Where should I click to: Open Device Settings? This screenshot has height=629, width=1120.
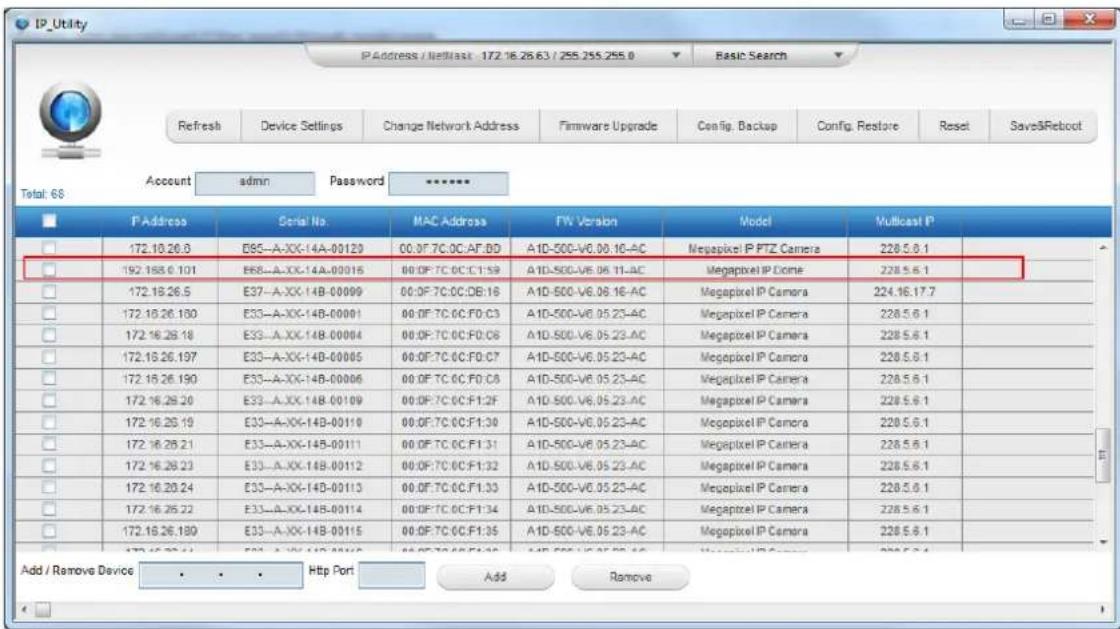coord(301,126)
